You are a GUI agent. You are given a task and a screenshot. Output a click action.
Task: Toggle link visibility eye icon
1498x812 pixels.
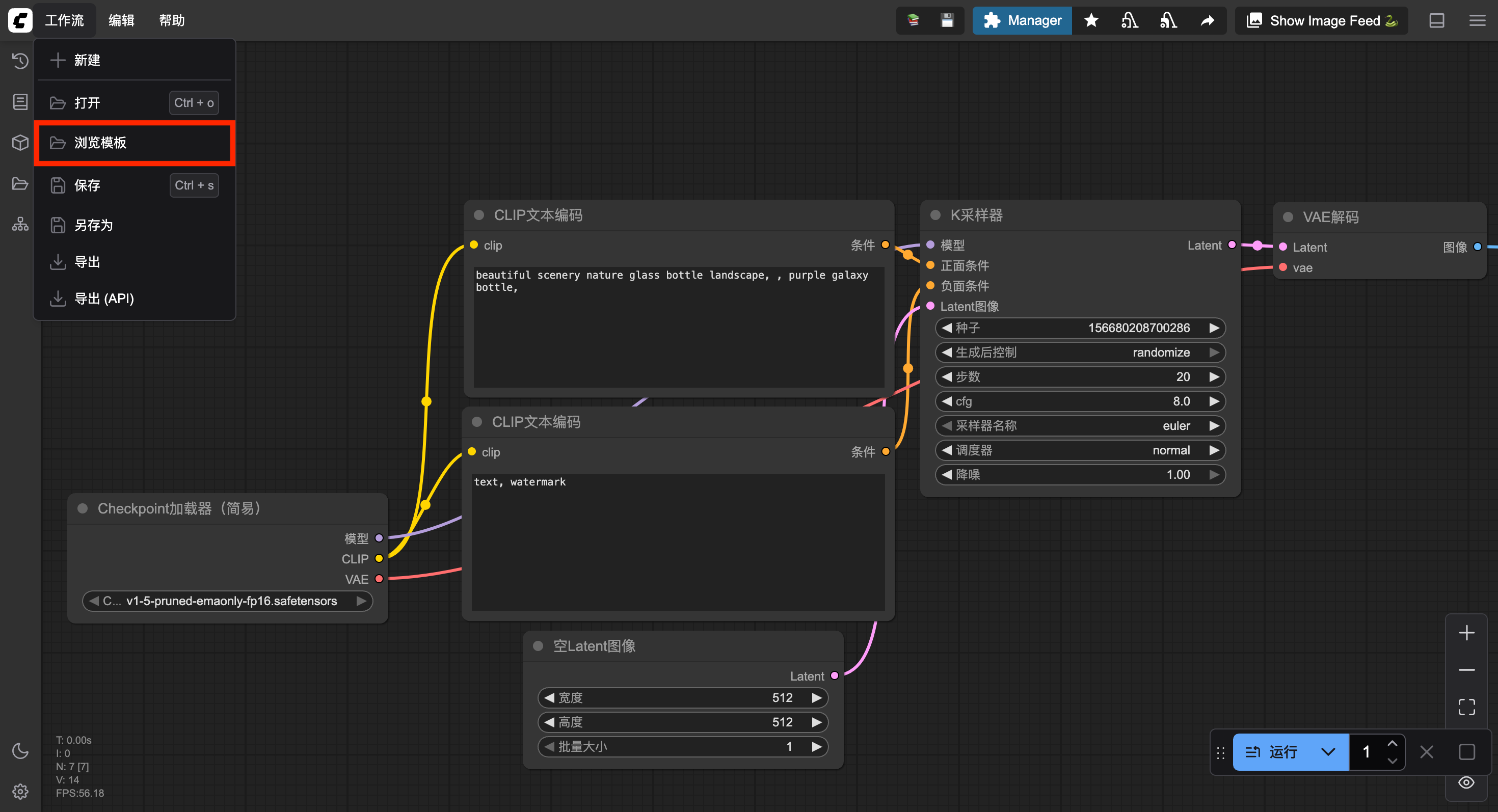coord(1466,782)
